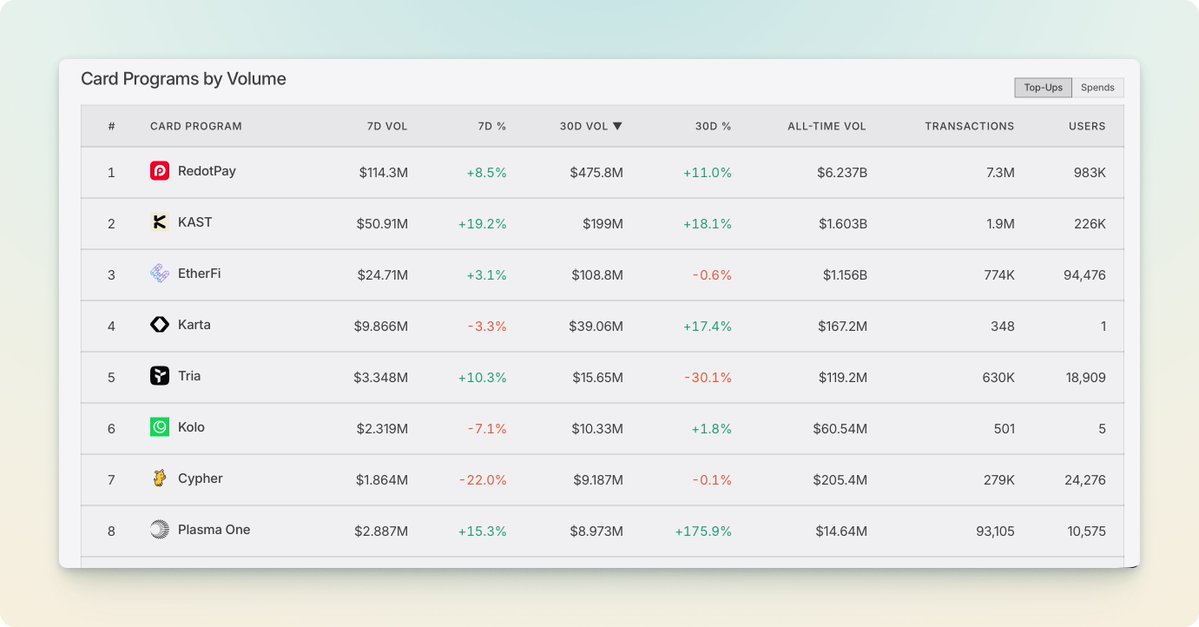Open the EtherFi program name
Screen dimensions: 1199x627
point(199,274)
